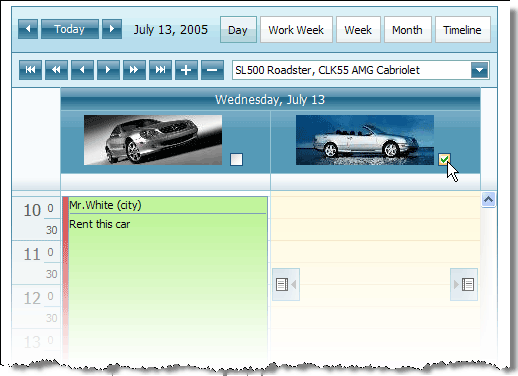Select the Wednesday, July 13 day header
This screenshot has width=518, height=376.
(x=270, y=100)
